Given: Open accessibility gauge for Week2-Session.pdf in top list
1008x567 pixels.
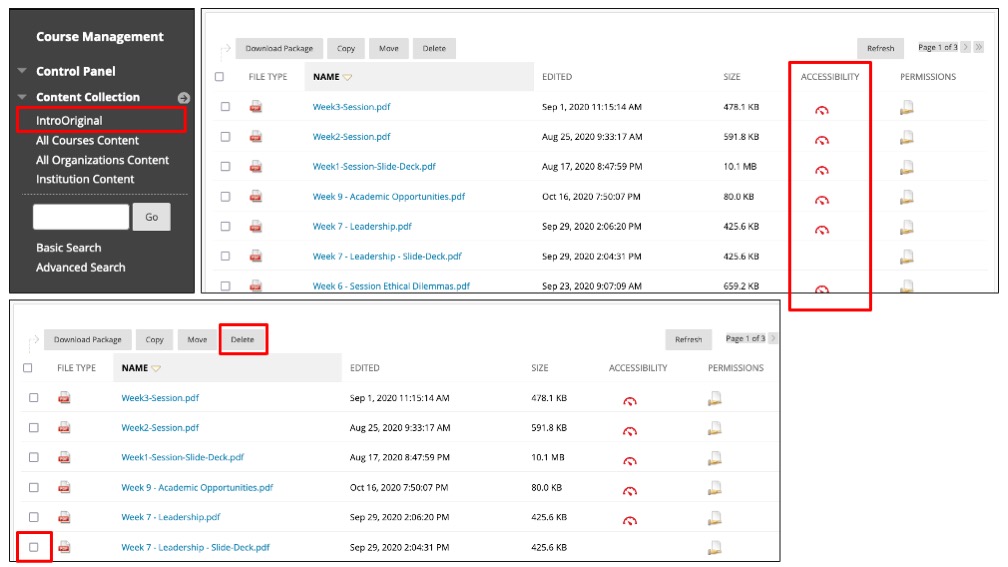Looking at the screenshot, I should point(822,140).
